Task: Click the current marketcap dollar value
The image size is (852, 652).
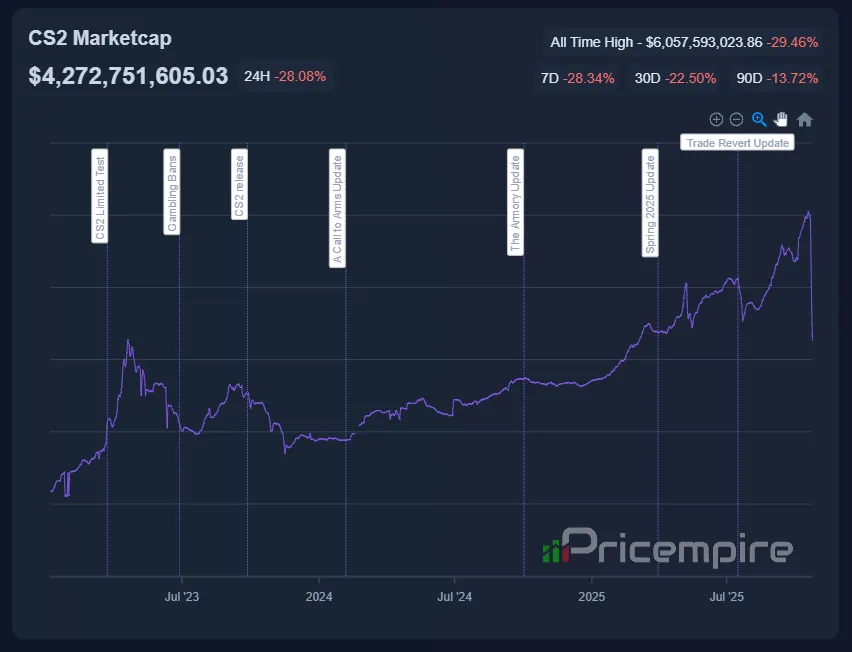Action: 129,77
